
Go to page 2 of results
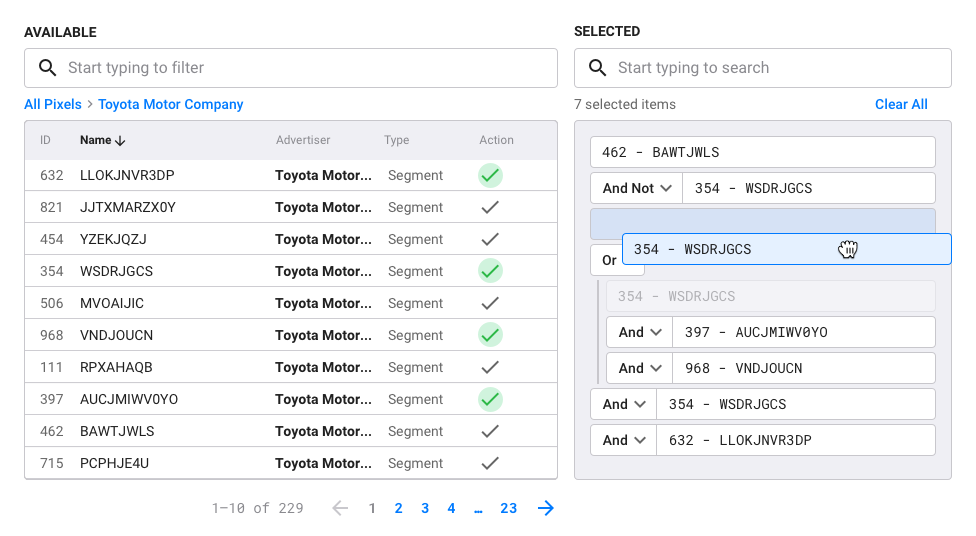coord(398,508)
